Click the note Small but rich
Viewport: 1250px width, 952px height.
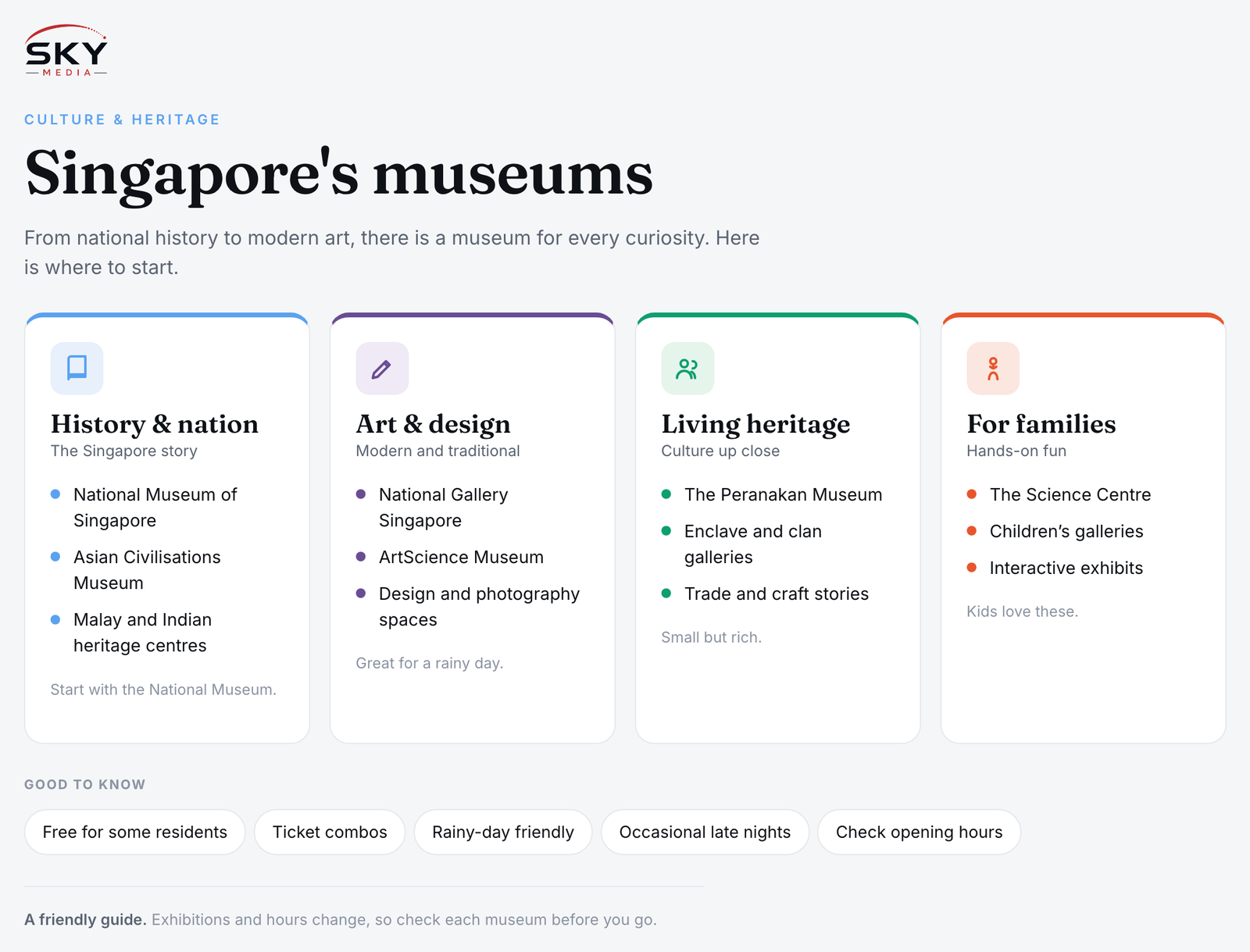[711, 637]
